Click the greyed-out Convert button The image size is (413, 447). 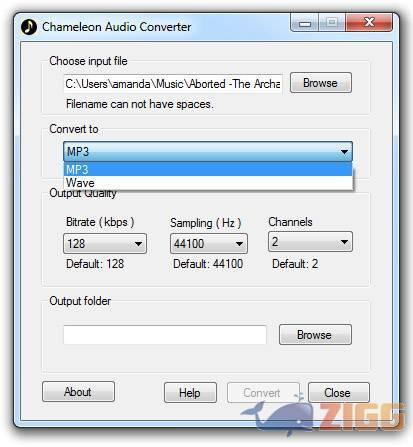tap(263, 393)
